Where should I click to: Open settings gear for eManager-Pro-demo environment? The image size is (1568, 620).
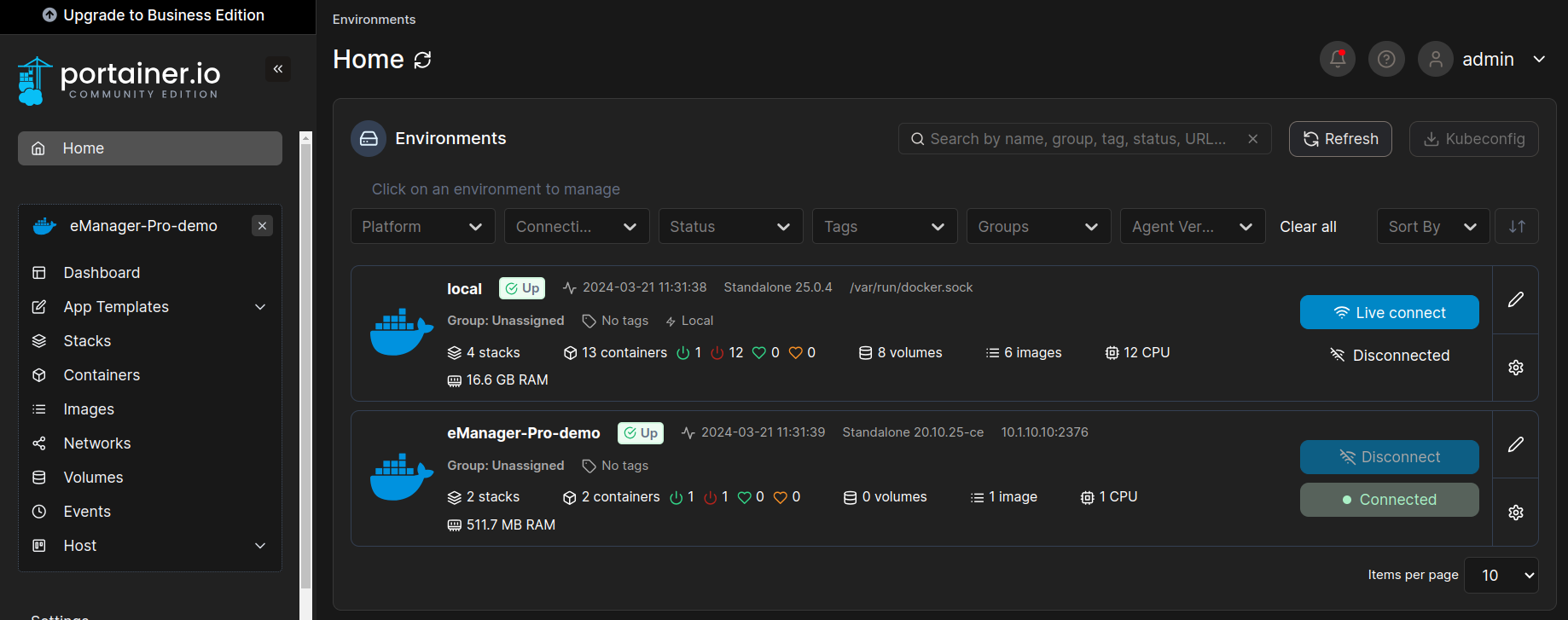[1515, 513]
